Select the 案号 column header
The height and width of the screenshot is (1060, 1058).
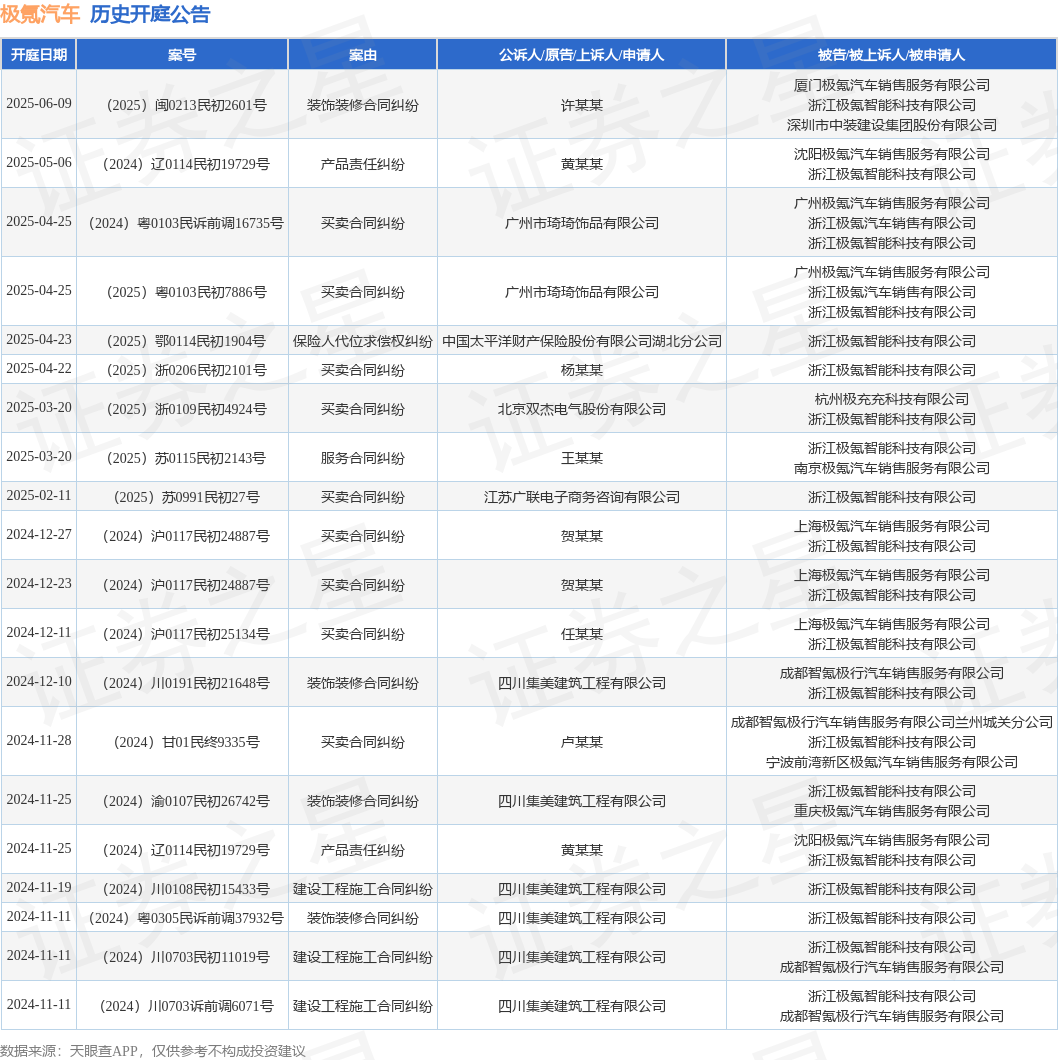point(182,55)
